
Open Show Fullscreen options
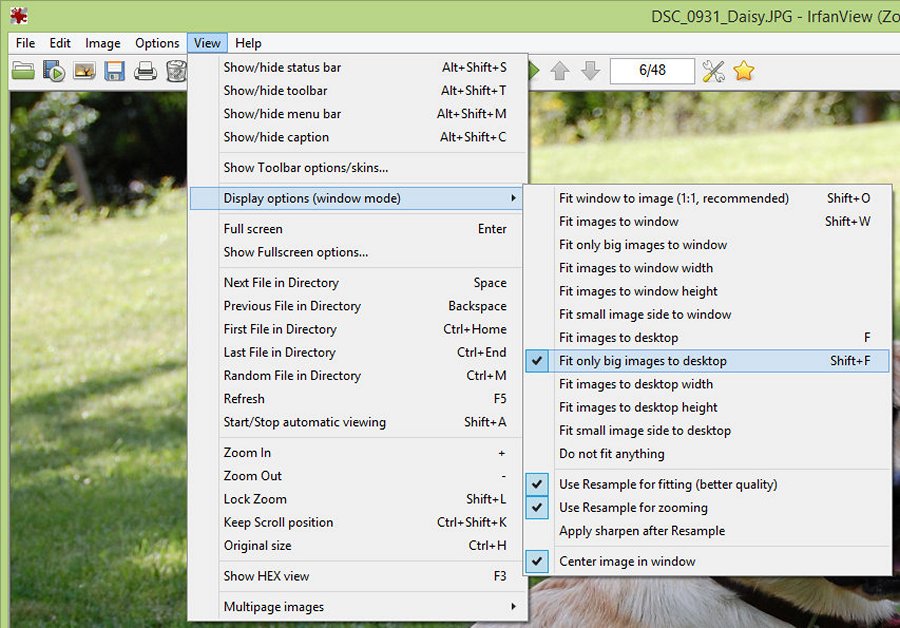356,252
